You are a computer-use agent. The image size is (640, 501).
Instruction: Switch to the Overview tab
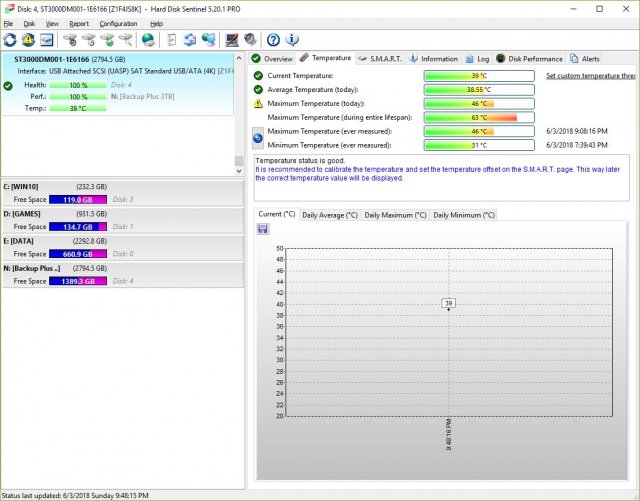[272, 59]
